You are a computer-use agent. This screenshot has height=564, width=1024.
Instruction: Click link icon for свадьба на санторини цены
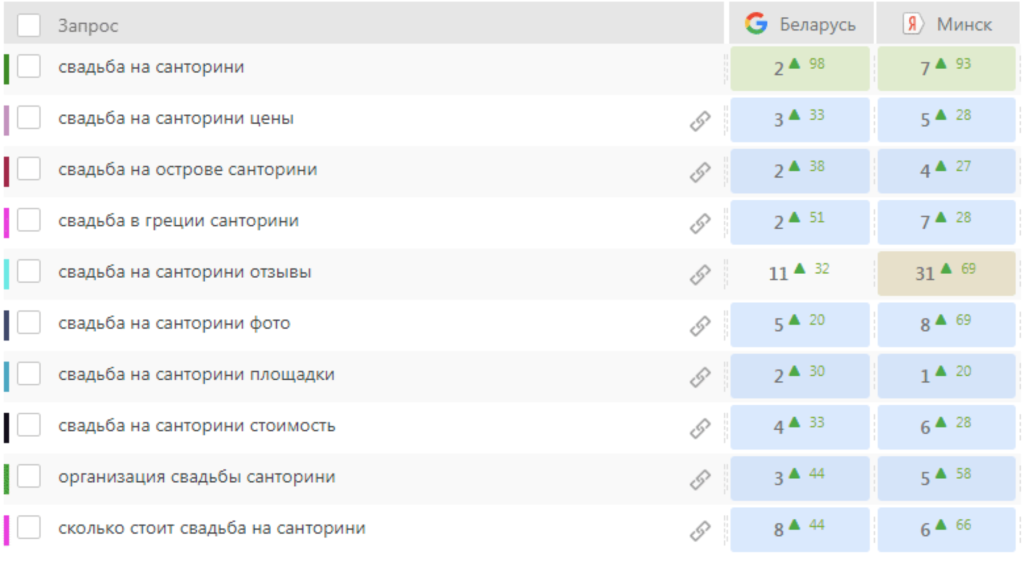coord(700,121)
